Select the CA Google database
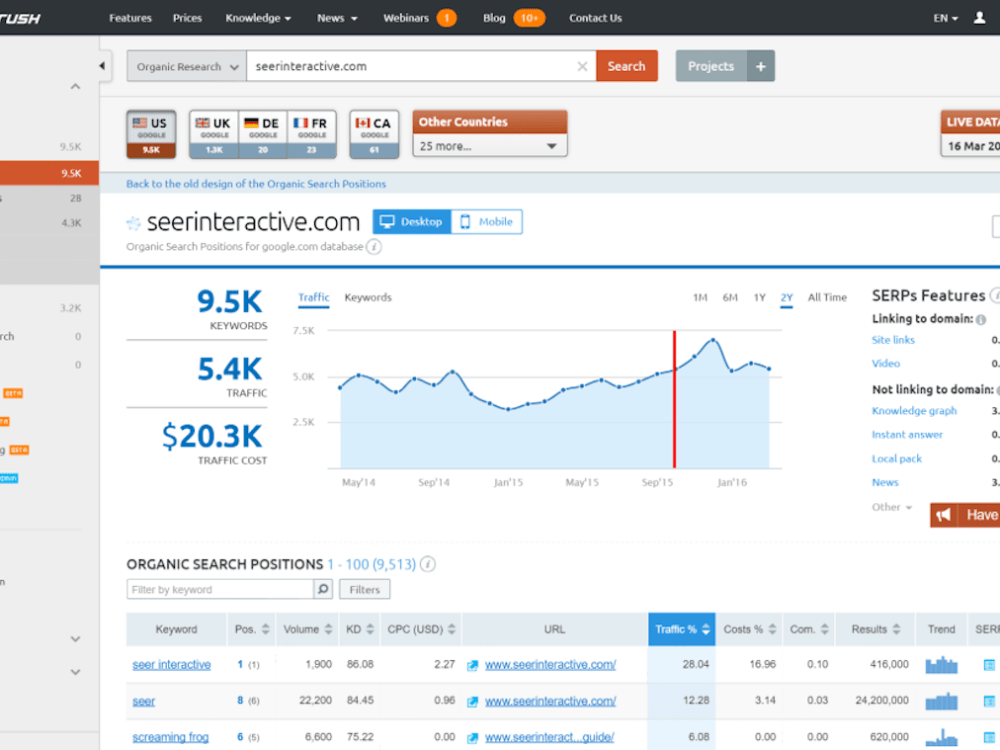This screenshot has height=750, width=1000. click(374, 134)
